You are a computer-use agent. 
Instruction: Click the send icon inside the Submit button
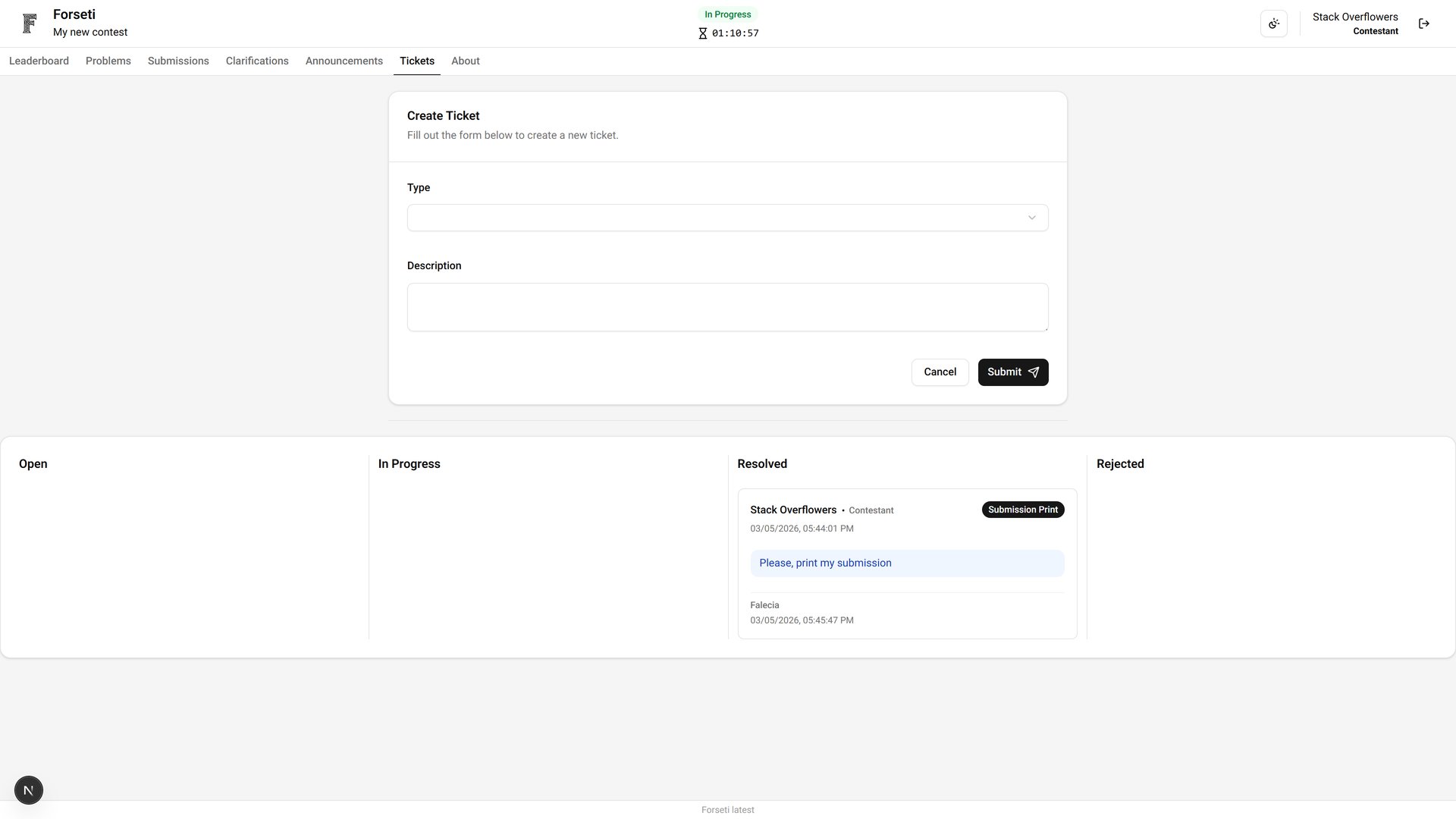1034,372
